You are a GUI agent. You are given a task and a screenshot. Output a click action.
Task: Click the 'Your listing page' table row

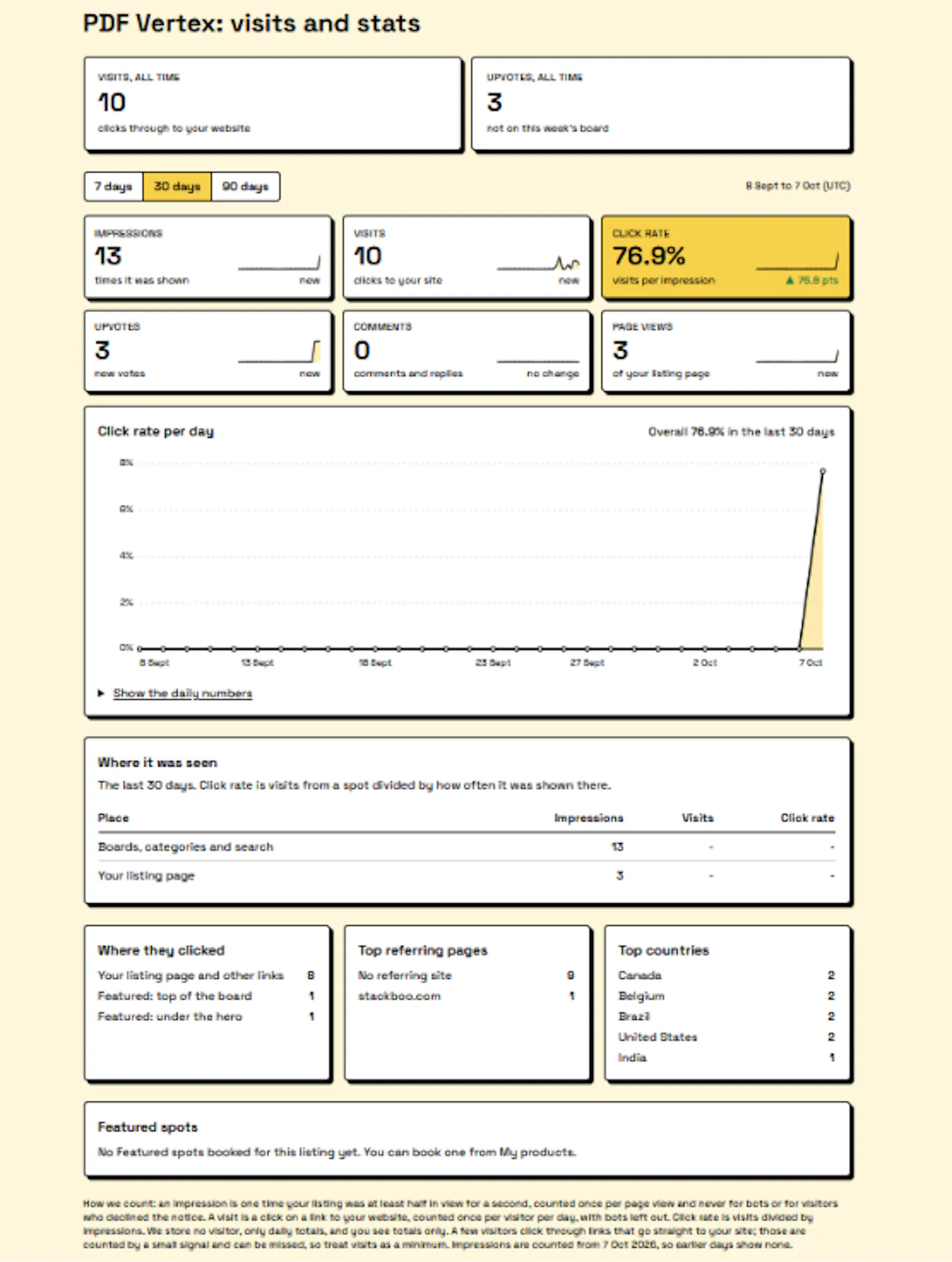pos(466,876)
